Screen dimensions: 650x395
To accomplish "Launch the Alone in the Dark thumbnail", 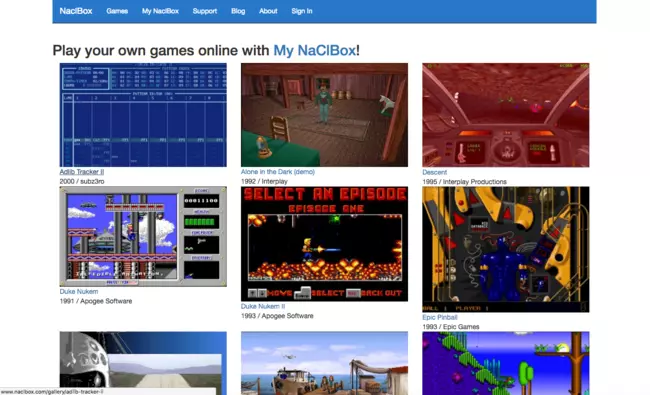I will (x=324, y=115).
